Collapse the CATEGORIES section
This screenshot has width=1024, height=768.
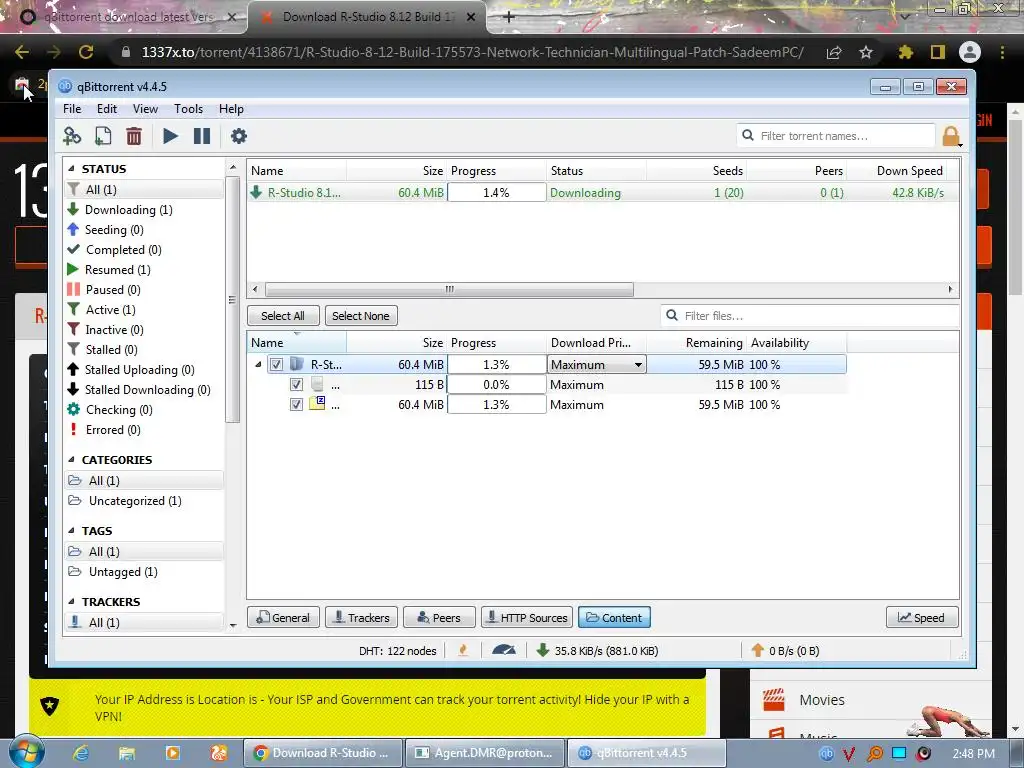point(71,460)
